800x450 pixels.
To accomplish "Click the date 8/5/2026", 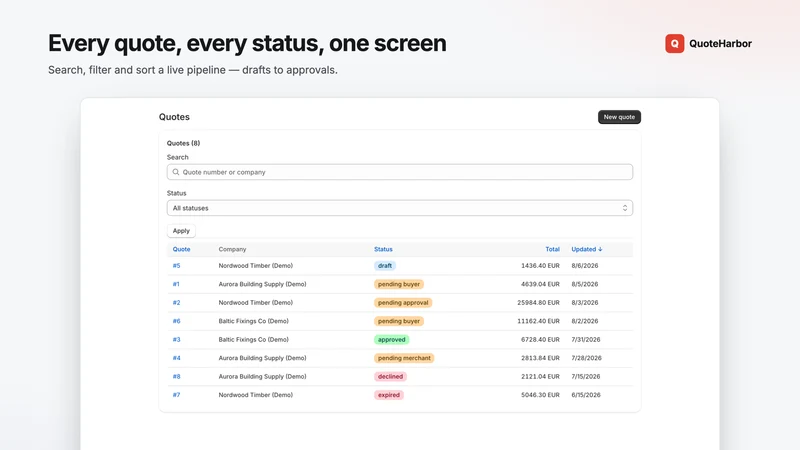I will 585,284.
